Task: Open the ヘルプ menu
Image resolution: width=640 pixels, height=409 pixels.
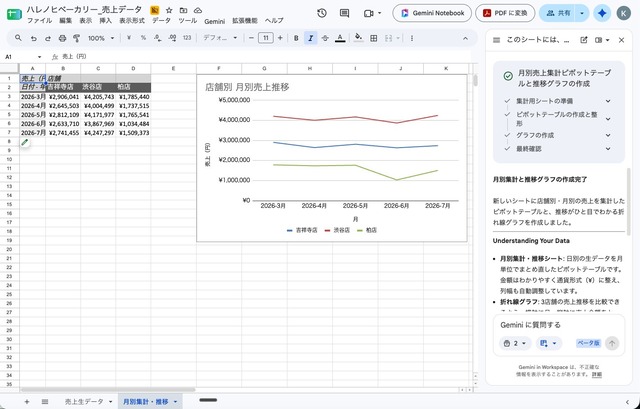Action: (274, 20)
